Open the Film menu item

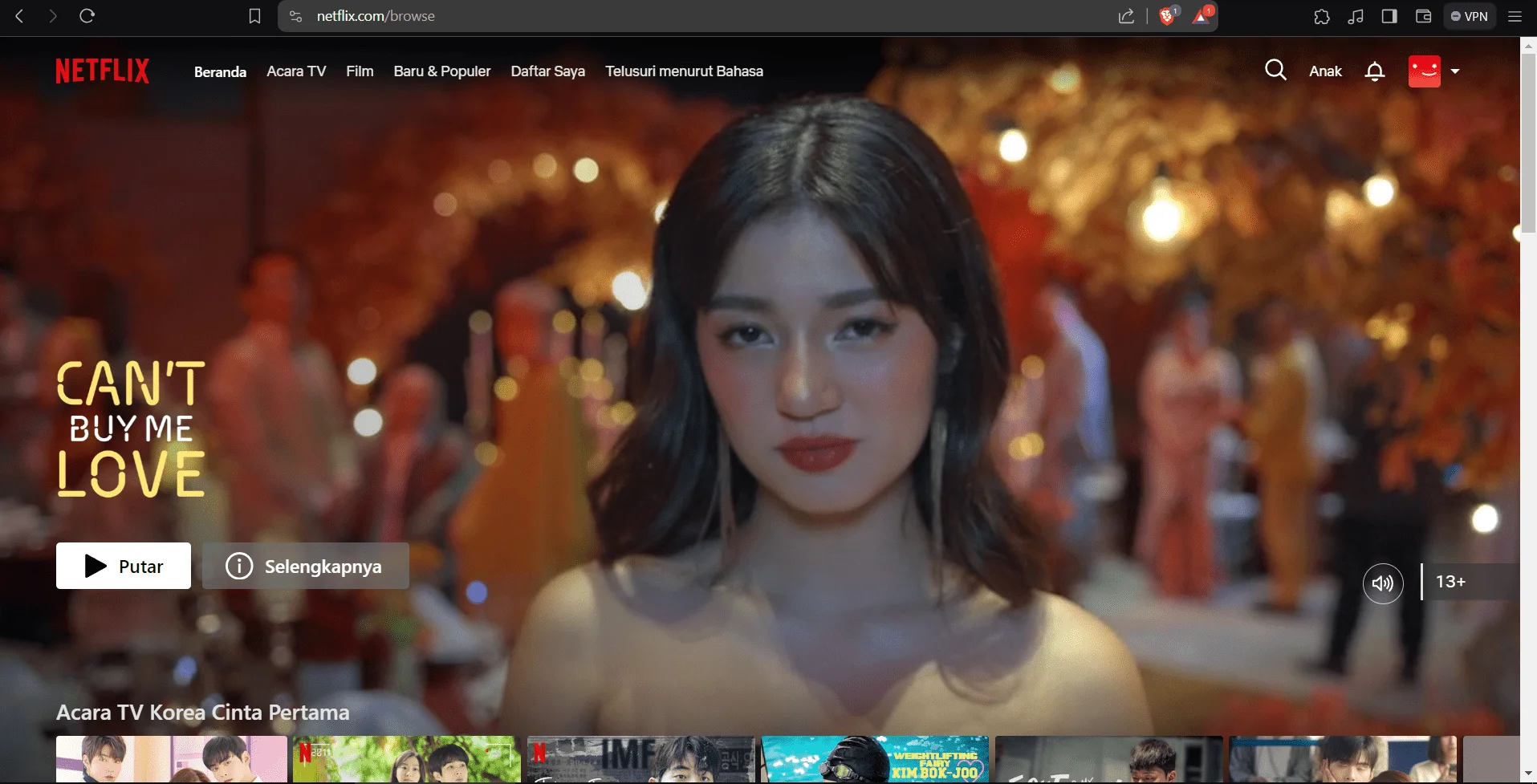tap(360, 71)
